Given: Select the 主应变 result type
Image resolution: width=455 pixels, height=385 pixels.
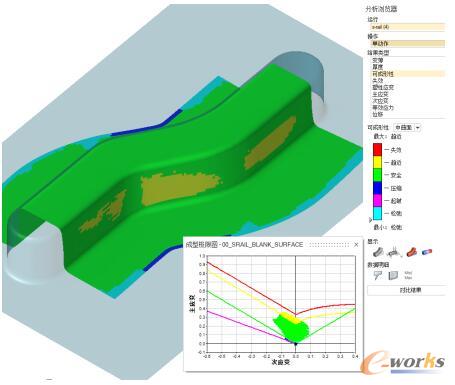Looking at the screenshot, I should [380, 94].
